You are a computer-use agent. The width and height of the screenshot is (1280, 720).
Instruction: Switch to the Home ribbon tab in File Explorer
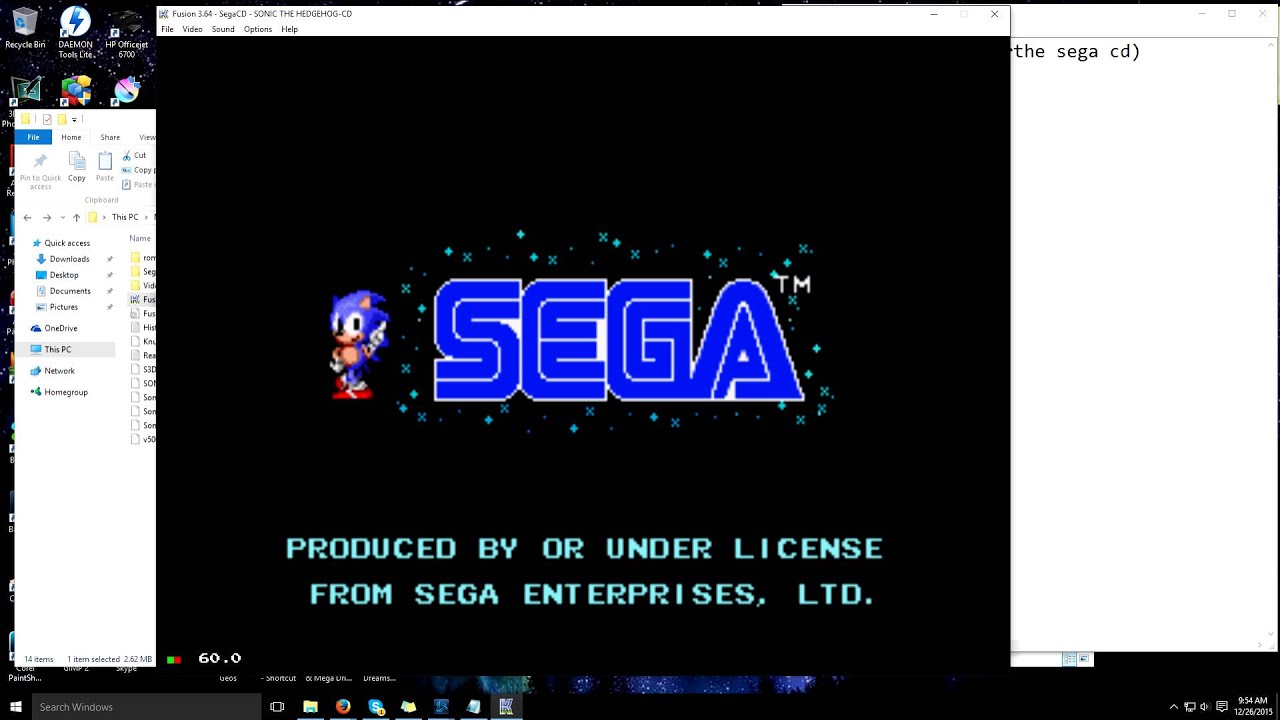(x=71, y=137)
